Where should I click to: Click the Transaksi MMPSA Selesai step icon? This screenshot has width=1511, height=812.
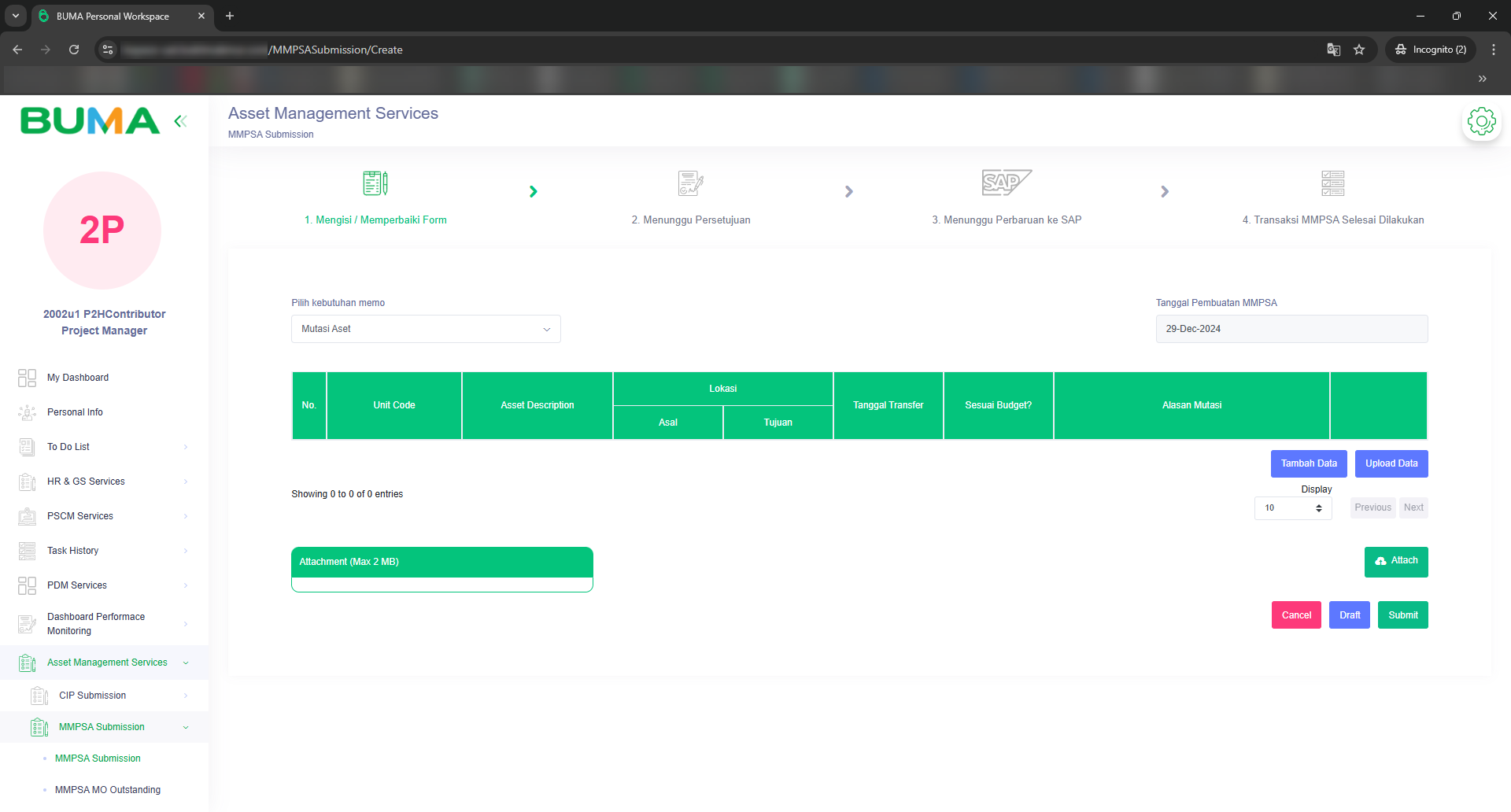1332,183
